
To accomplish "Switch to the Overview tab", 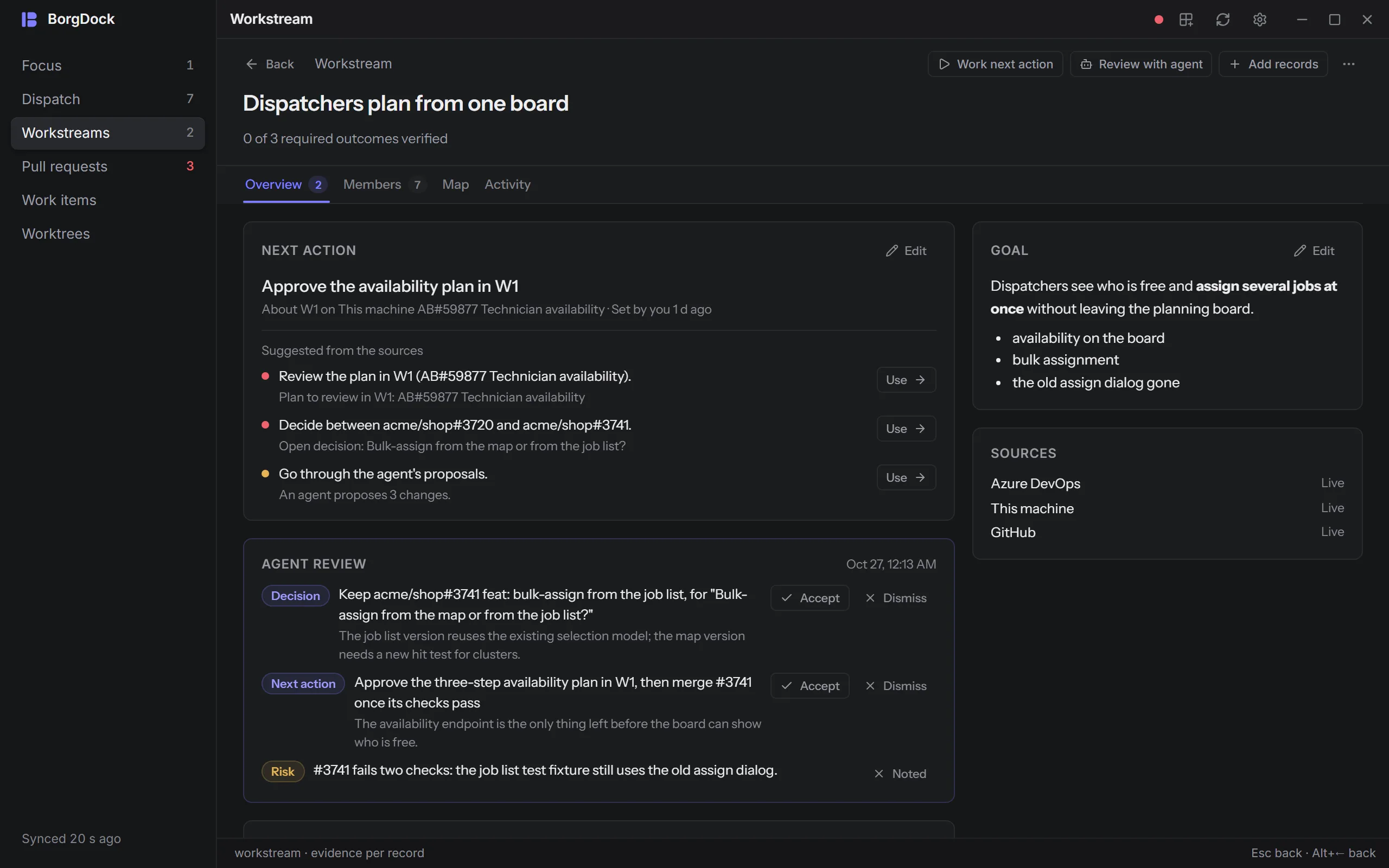I will point(286,185).
